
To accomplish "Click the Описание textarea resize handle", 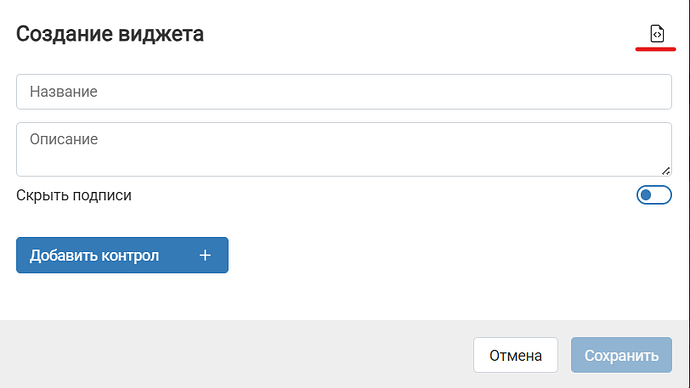I will tap(666, 171).
